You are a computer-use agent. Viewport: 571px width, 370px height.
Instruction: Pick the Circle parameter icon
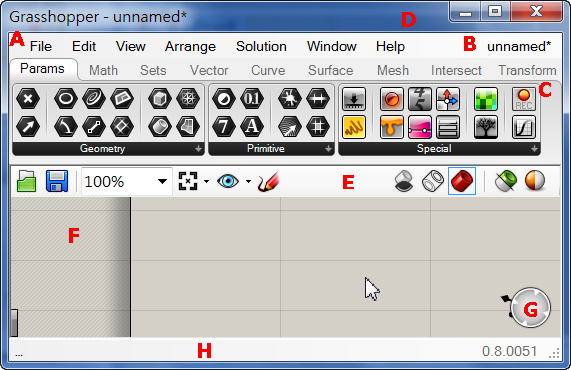66,99
